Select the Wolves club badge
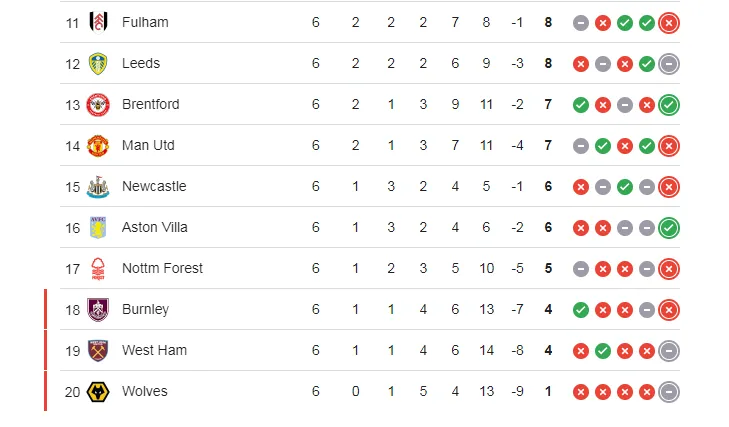This screenshot has height=427, width=729. [x=98, y=391]
